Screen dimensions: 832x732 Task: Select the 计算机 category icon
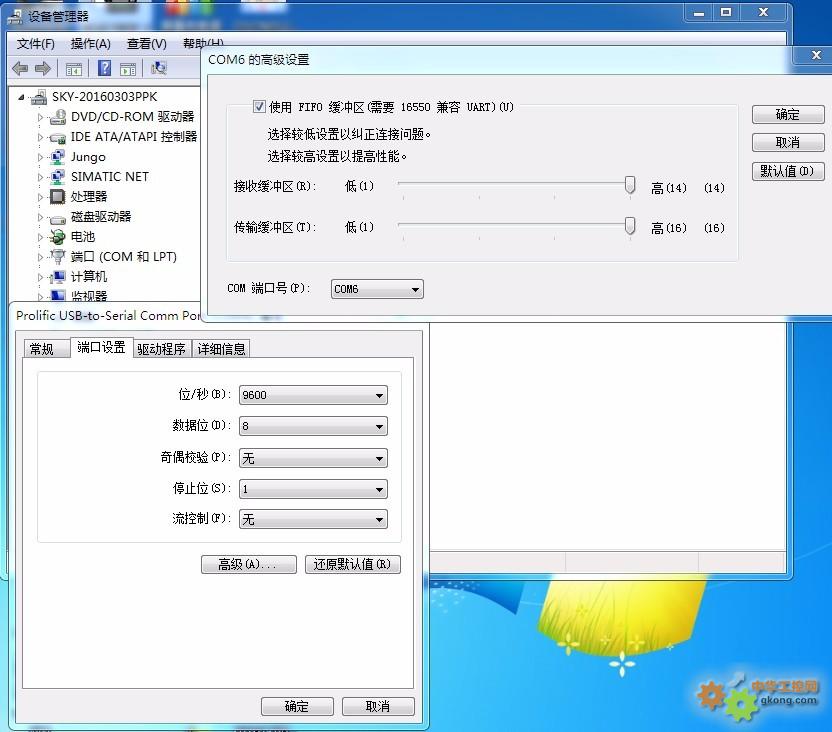click(58, 277)
